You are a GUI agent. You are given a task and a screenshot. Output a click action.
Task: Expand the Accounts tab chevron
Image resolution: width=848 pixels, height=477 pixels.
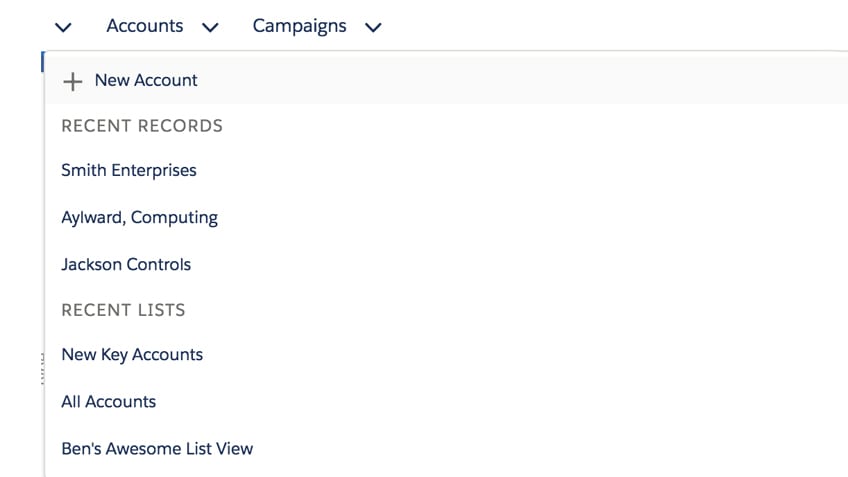click(210, 27)
